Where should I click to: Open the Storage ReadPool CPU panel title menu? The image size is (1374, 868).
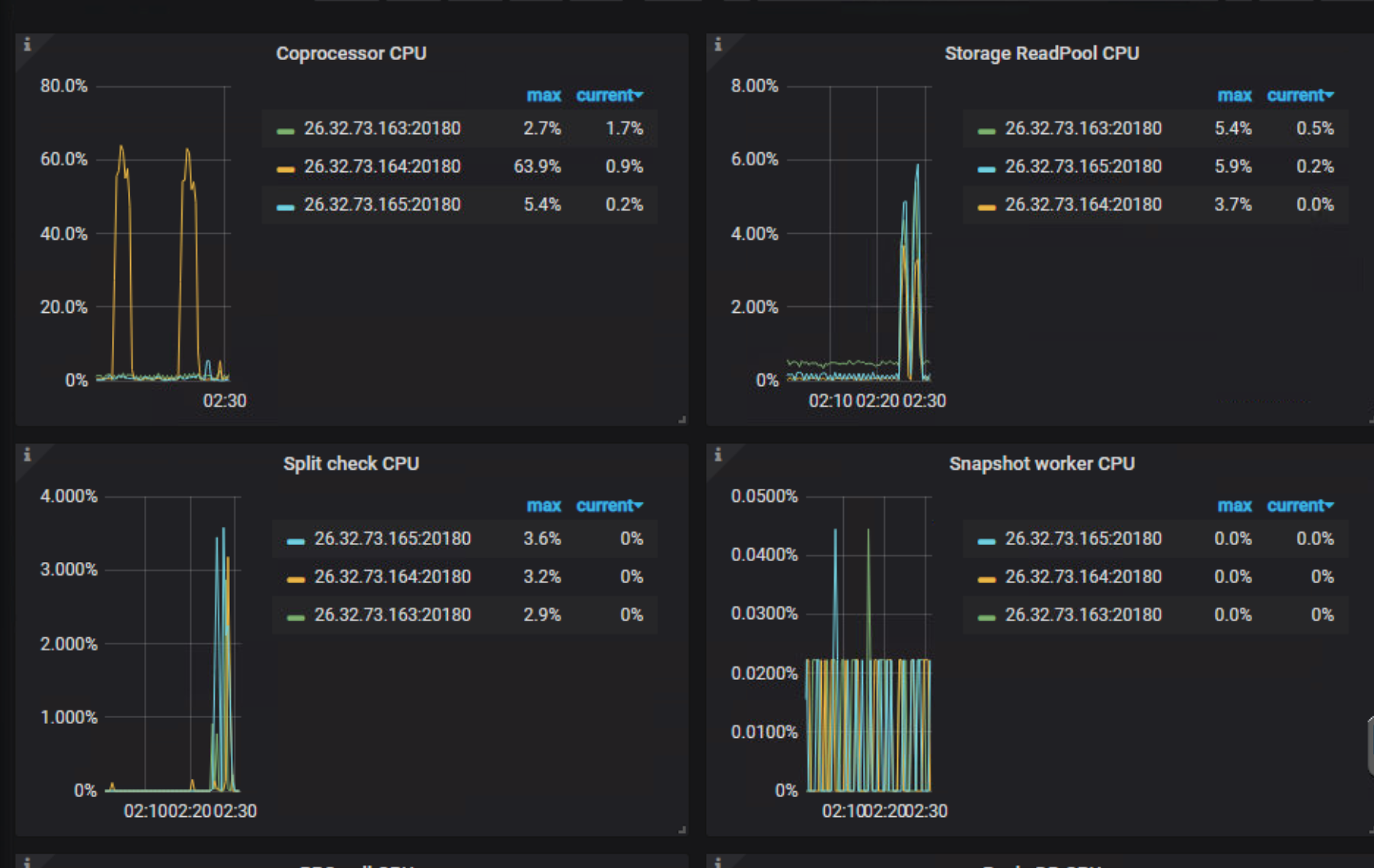click(x=1041, y=53)
